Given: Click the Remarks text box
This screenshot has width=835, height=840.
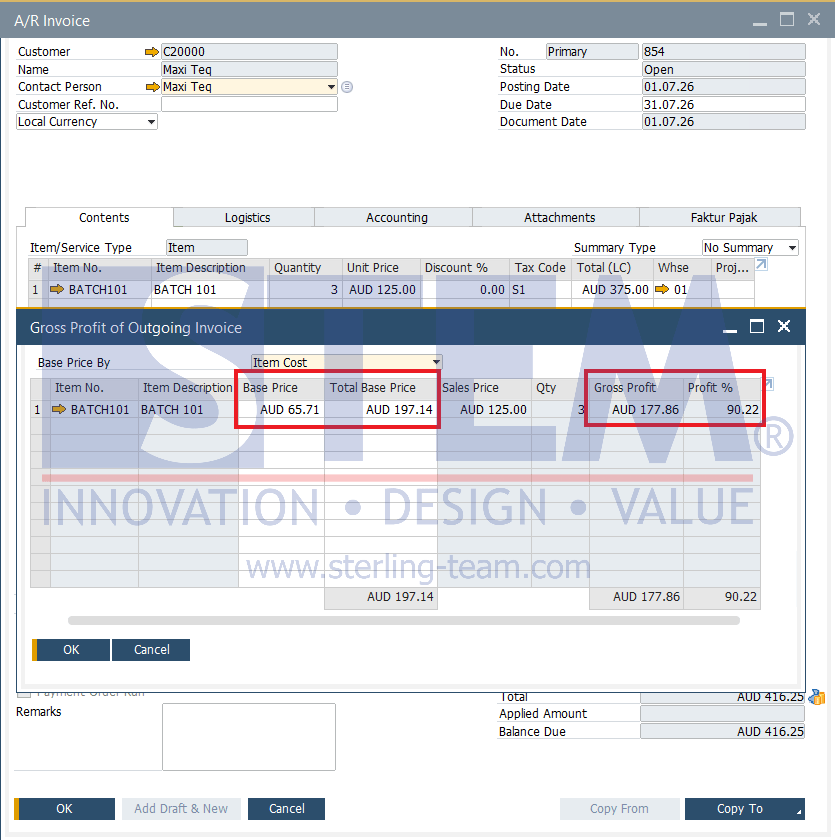Looking at the screenshot, I should (x=249, y=737).
